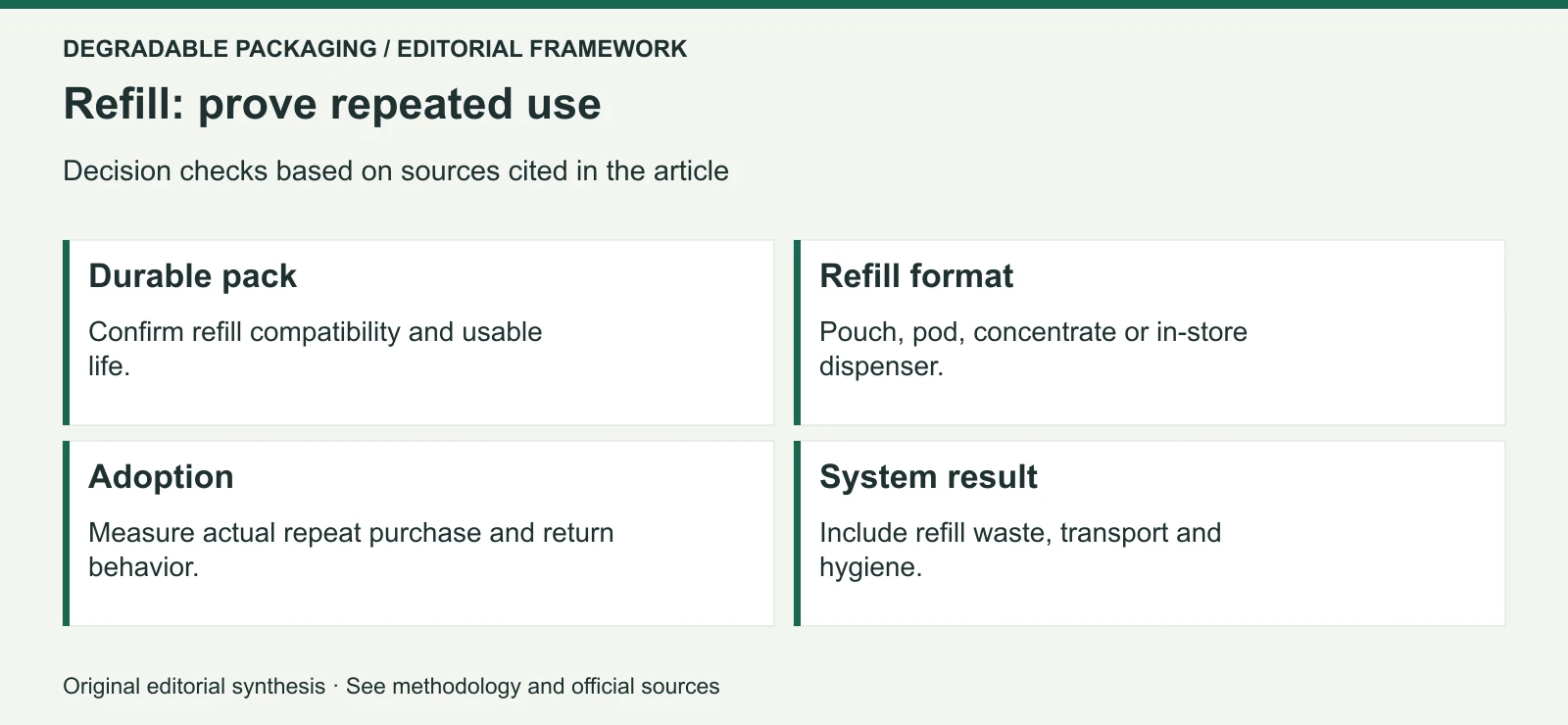1568x725 pixels.
Task: Select text 'Confirm refill compatibility and usable life.'
Action: click(x=316, y=349)
